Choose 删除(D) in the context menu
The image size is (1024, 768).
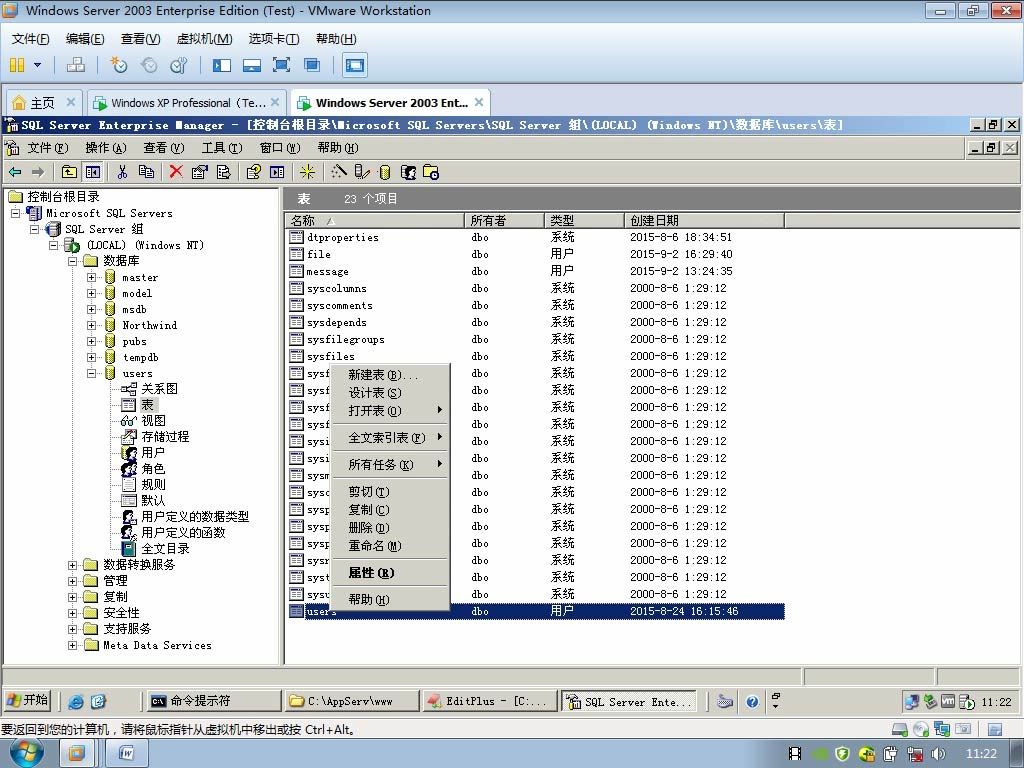[390, 528]
